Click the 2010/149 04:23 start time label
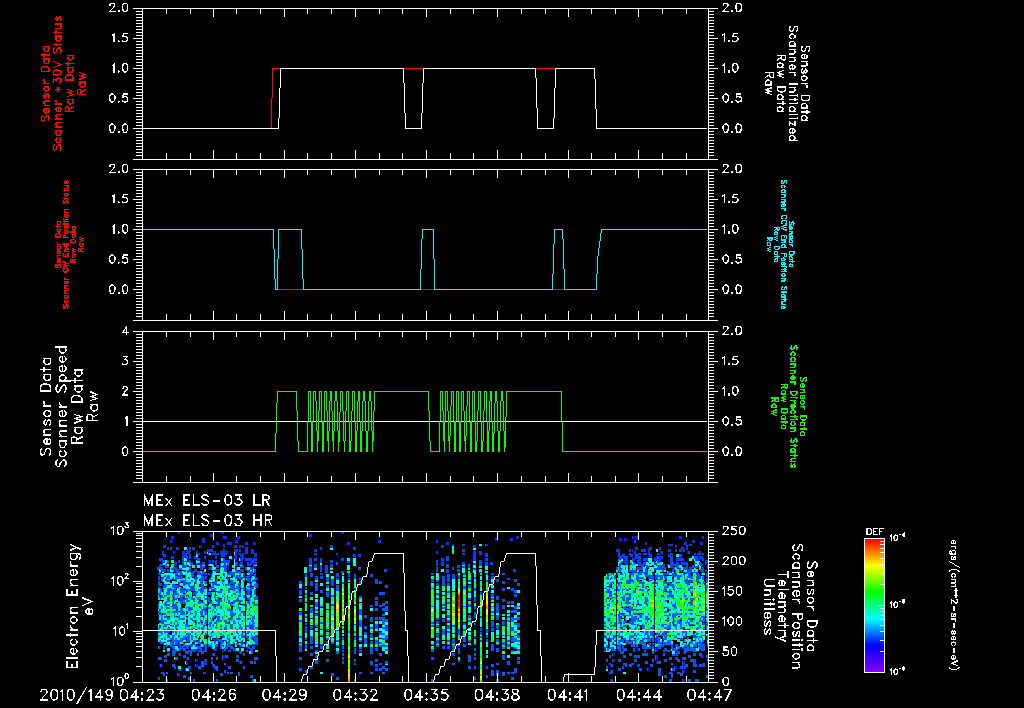 click(x=102, y=695)
